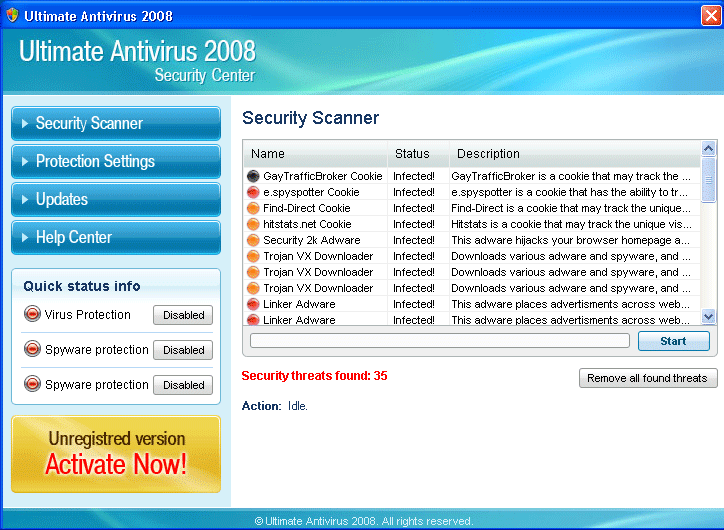Close the Ultimate Antivirus 2008 window
Viewport: 724px width, 530px height.
[x=712, y=16]
